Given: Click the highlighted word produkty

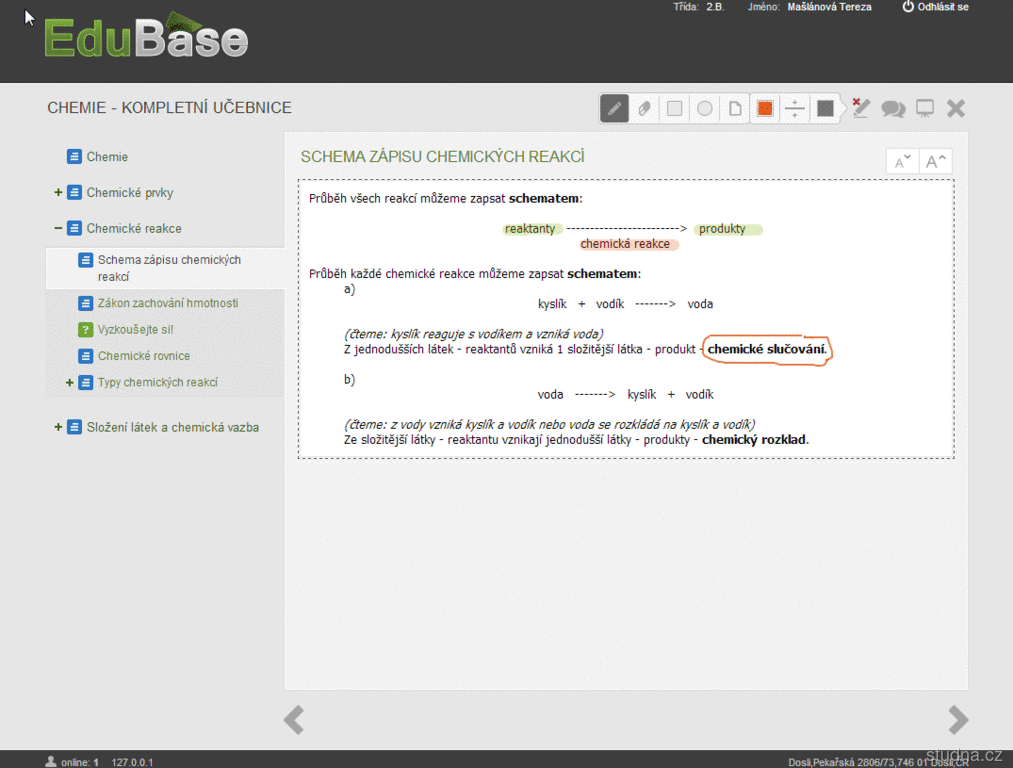Looking at the screenshot, I should click(x=722, y=229).
